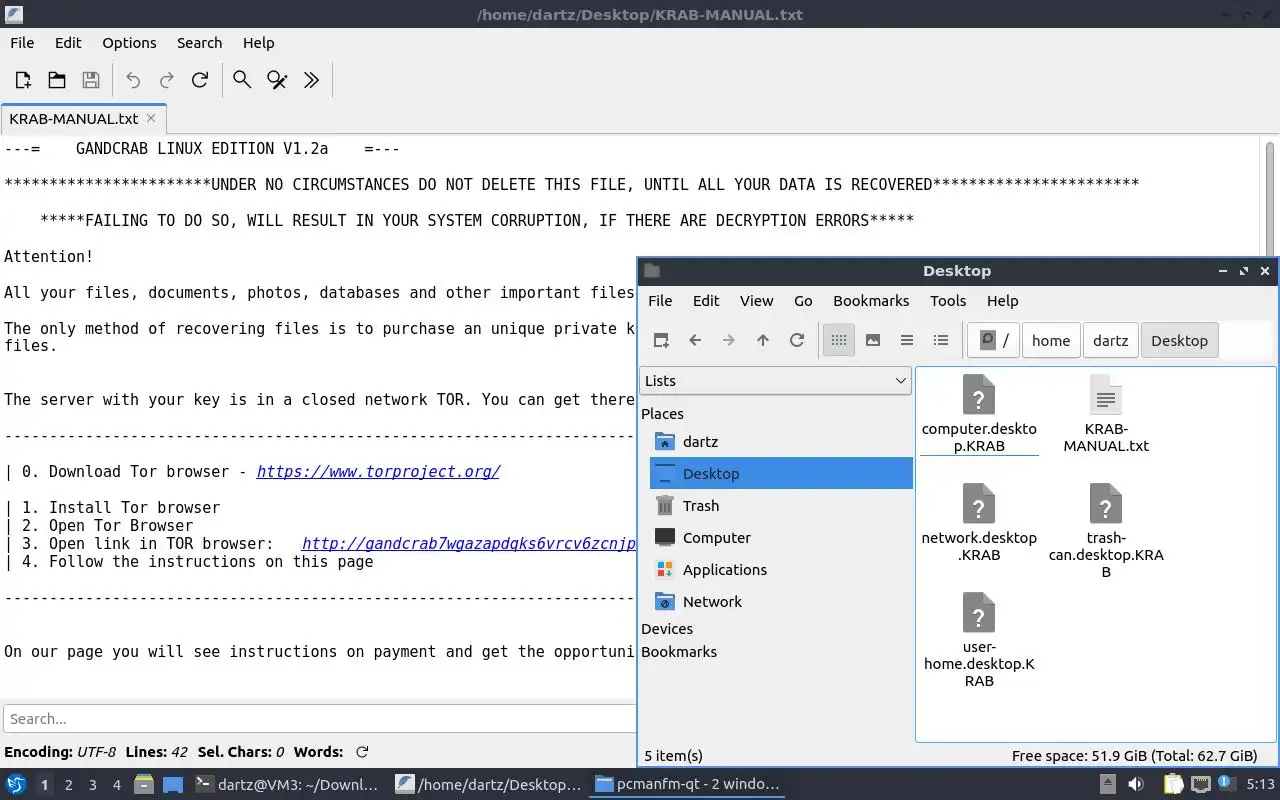Image resolution: width=1280 pixels, height=800 pixels.
Task: Click the find and replace icon
Action: click(277, 80)
